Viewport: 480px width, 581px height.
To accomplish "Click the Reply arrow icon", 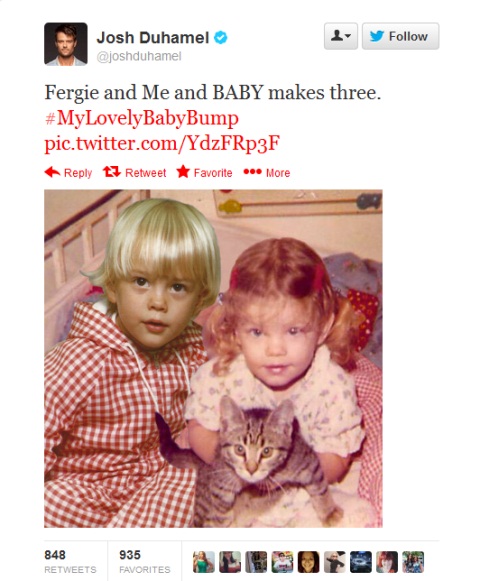I will [x=52, y=172].
